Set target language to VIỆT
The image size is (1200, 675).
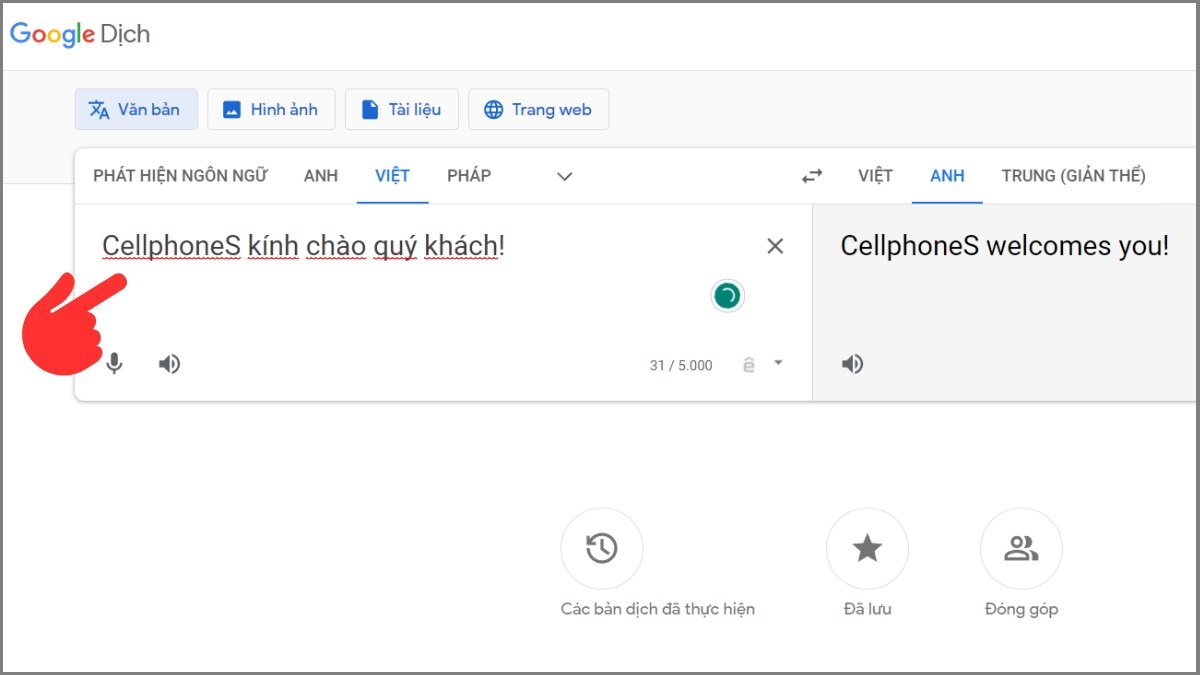(875, 176)
